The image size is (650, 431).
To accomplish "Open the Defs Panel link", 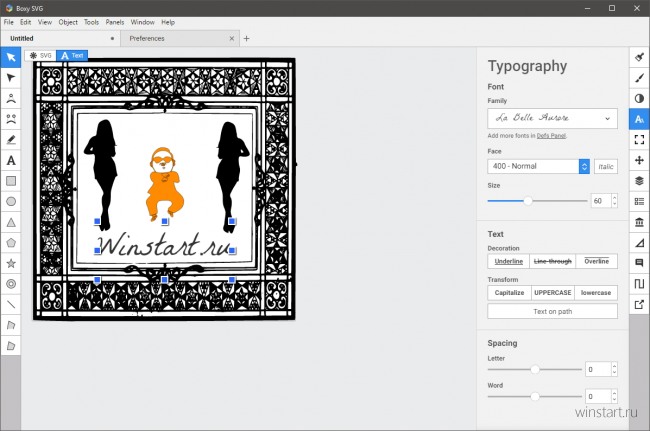I will pyautogui.click(x=551, y=136).
